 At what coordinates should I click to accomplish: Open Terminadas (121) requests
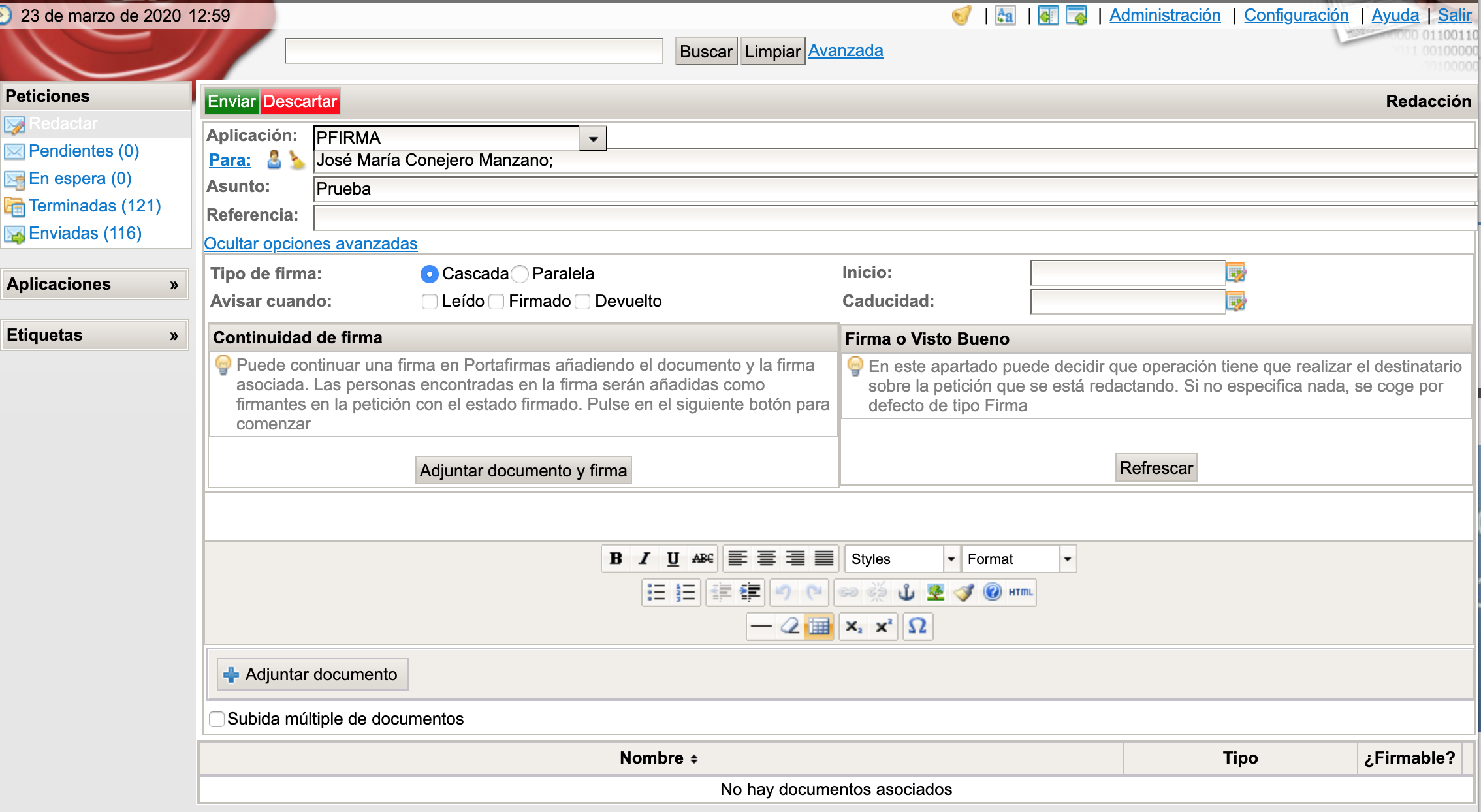tap(95, 206)
